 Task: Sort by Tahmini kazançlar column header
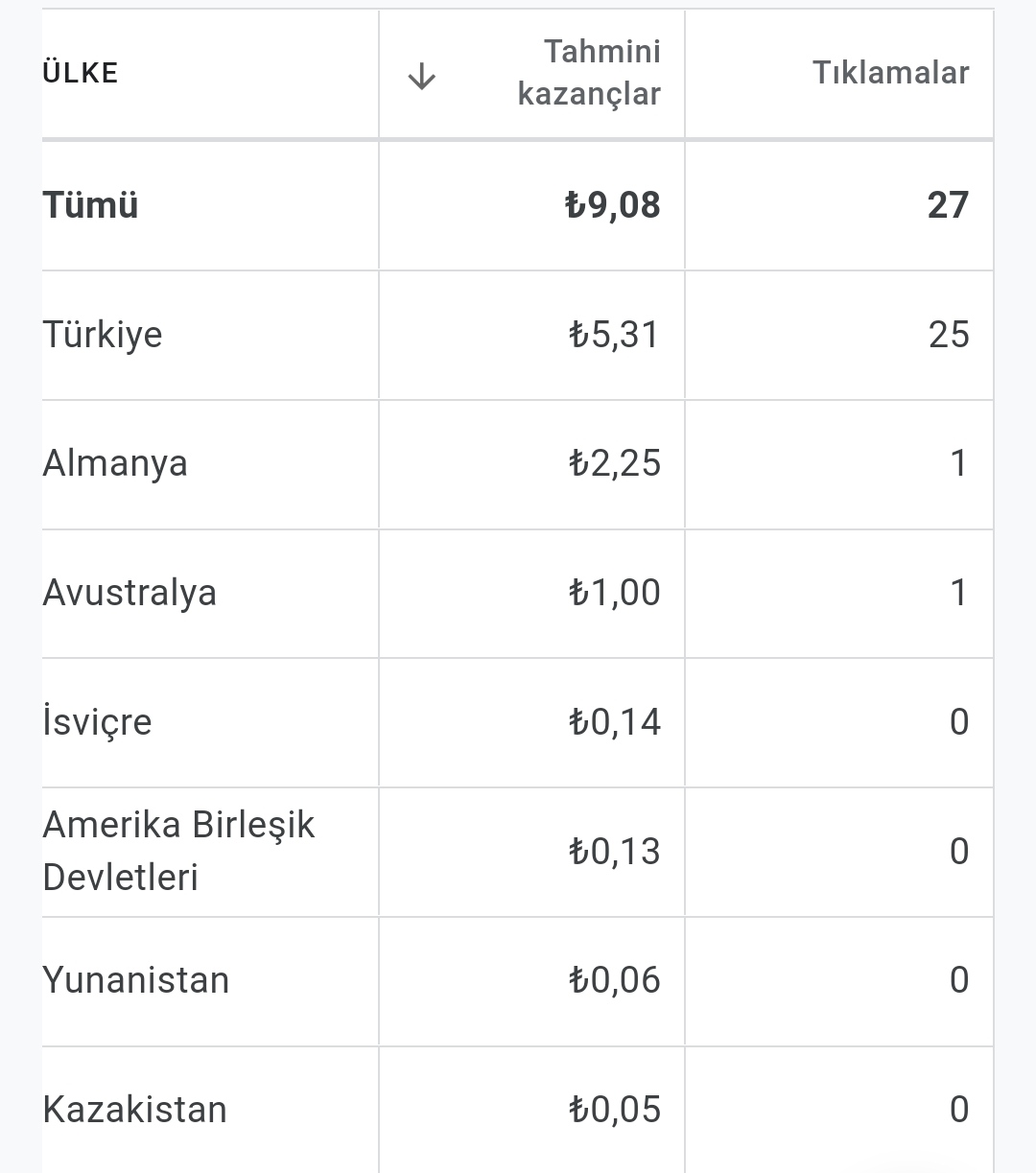click(589, 73)
